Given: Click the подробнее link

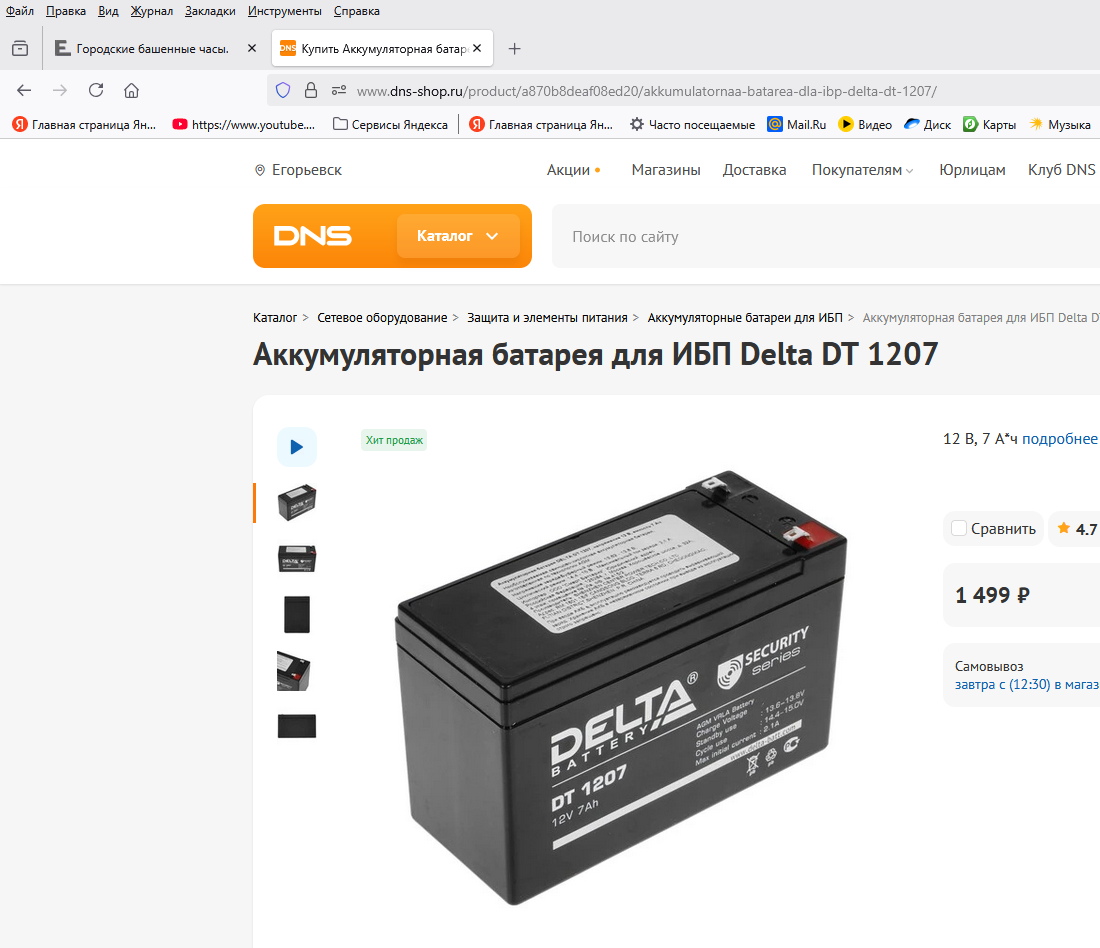Looking at the screenshot, I should pyautogui.click(x=1059, y=439).
